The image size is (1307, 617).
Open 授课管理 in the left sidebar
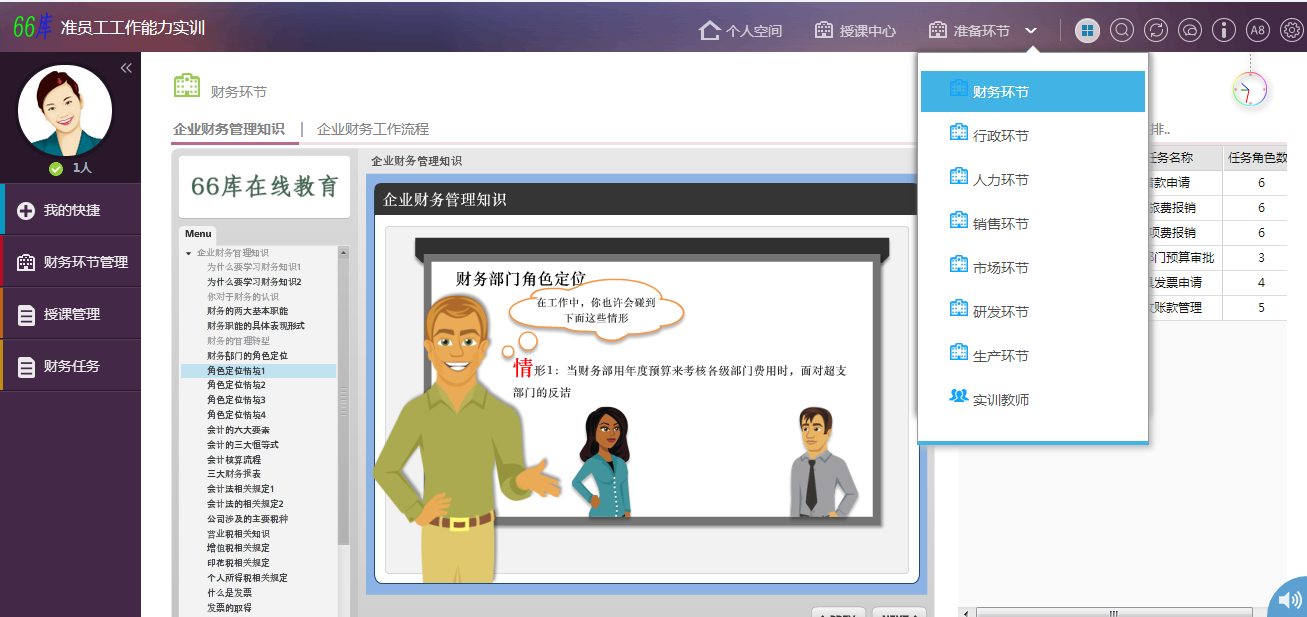pos(72,314)
